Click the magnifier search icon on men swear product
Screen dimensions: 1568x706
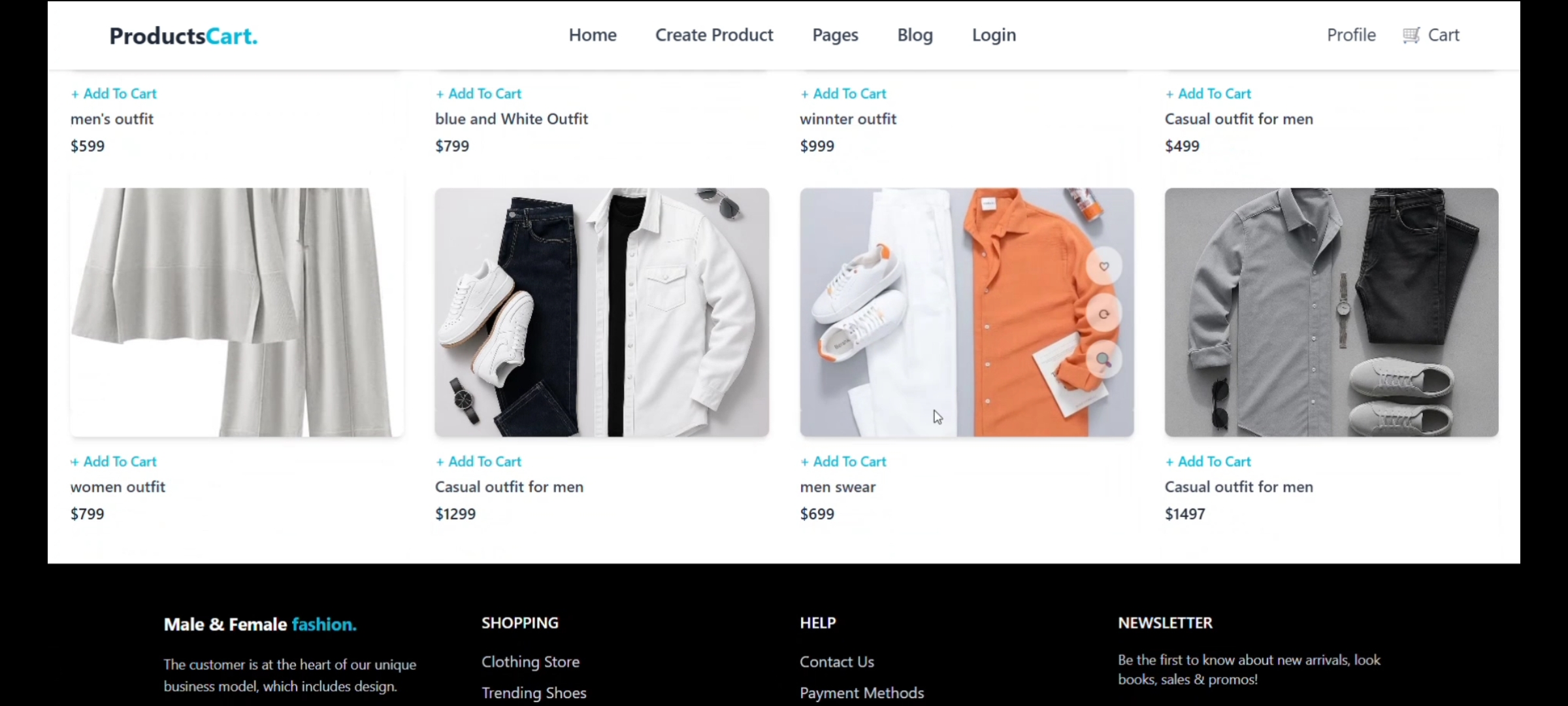(x=1103, y=360)
